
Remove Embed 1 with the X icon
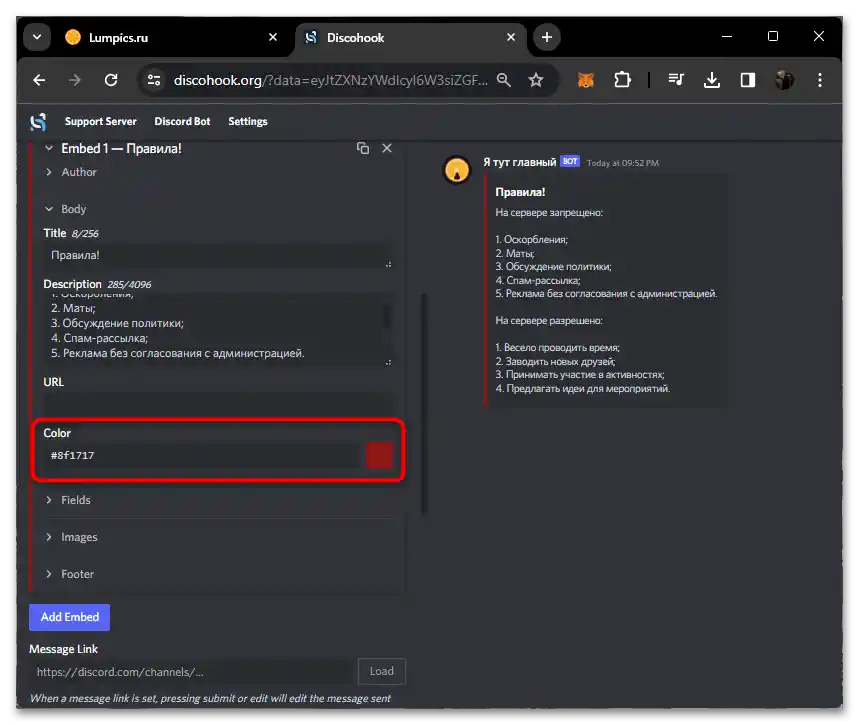point(387,149)
